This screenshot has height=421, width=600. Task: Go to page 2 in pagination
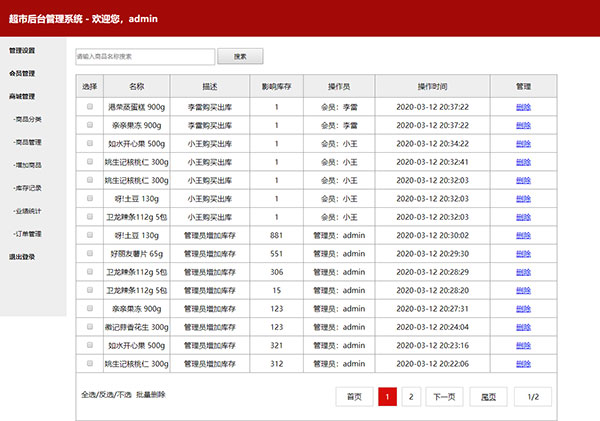[411, 397]
